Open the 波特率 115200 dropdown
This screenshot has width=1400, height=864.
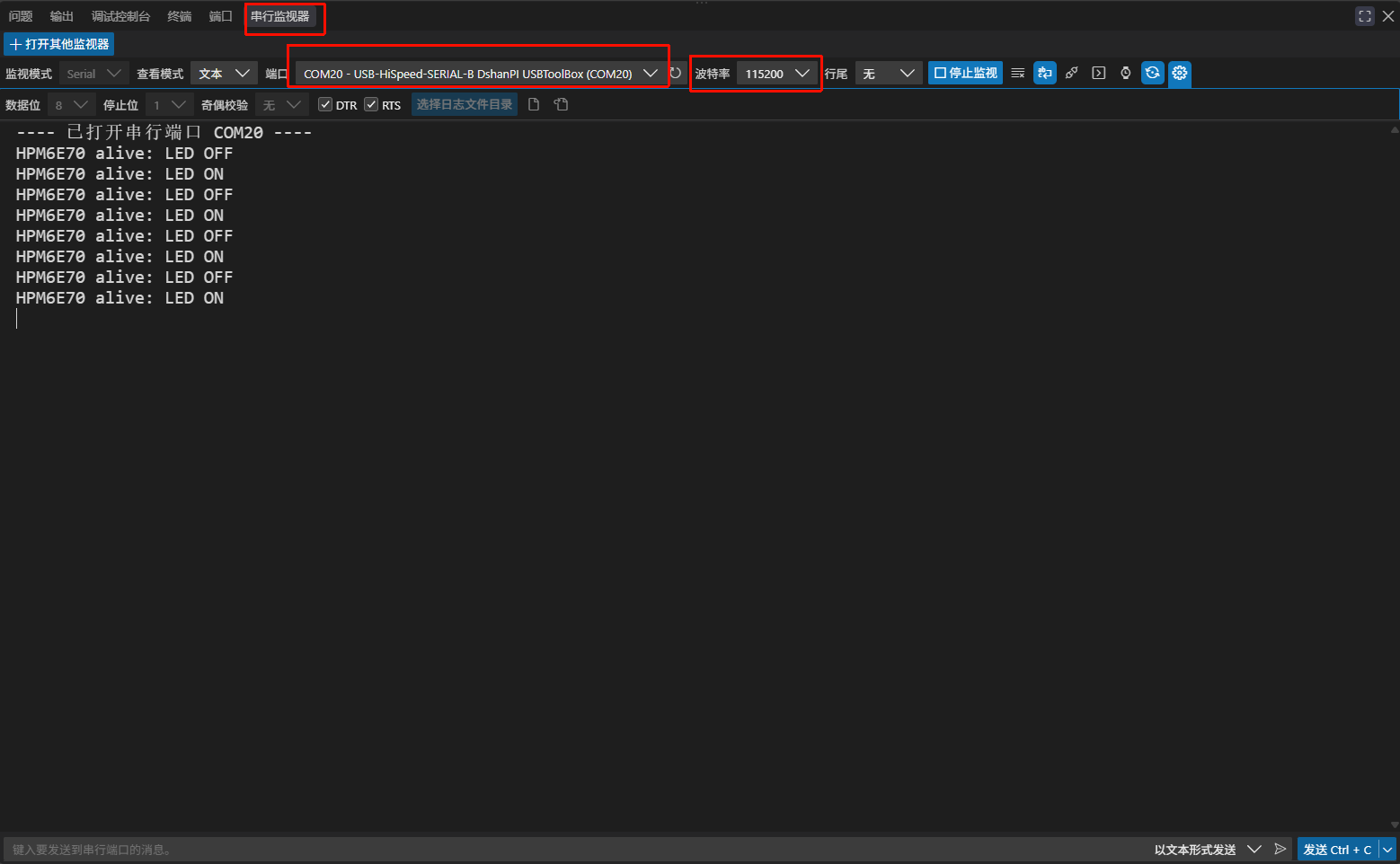click(777, 74)
